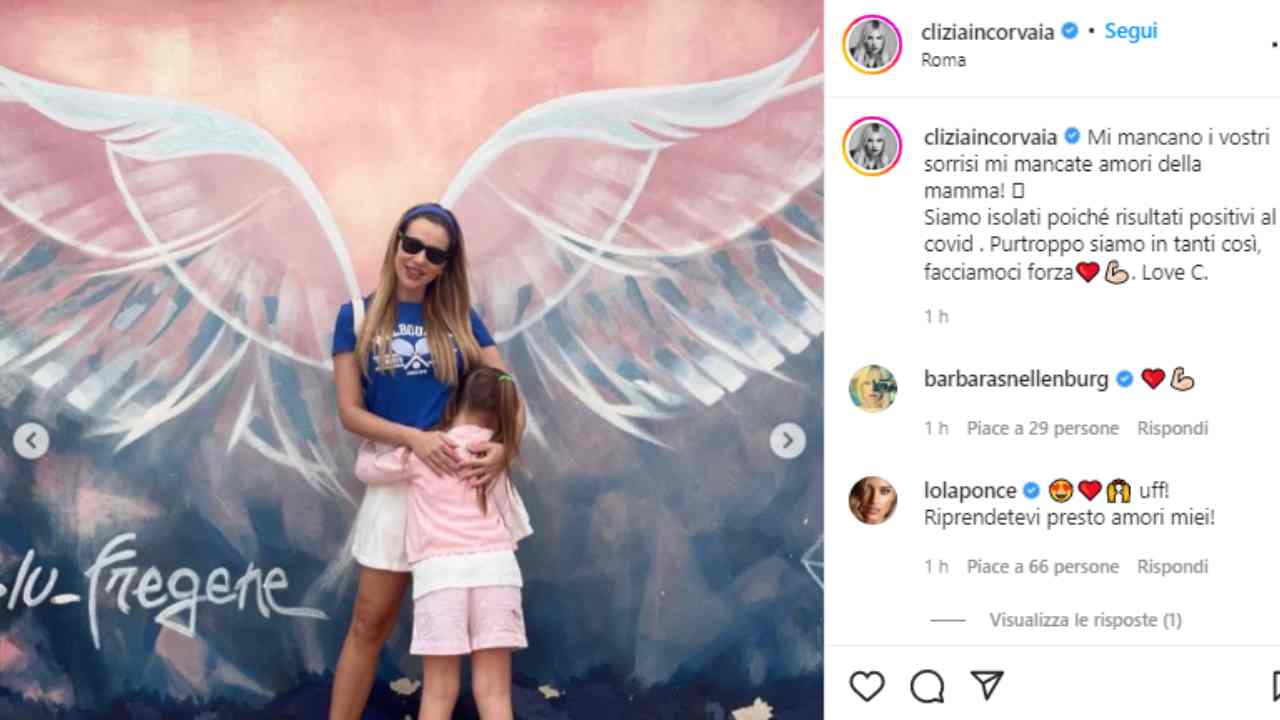
Task: Open cliziaincorvaia header profile picture
Action: [x=872, y=45]
